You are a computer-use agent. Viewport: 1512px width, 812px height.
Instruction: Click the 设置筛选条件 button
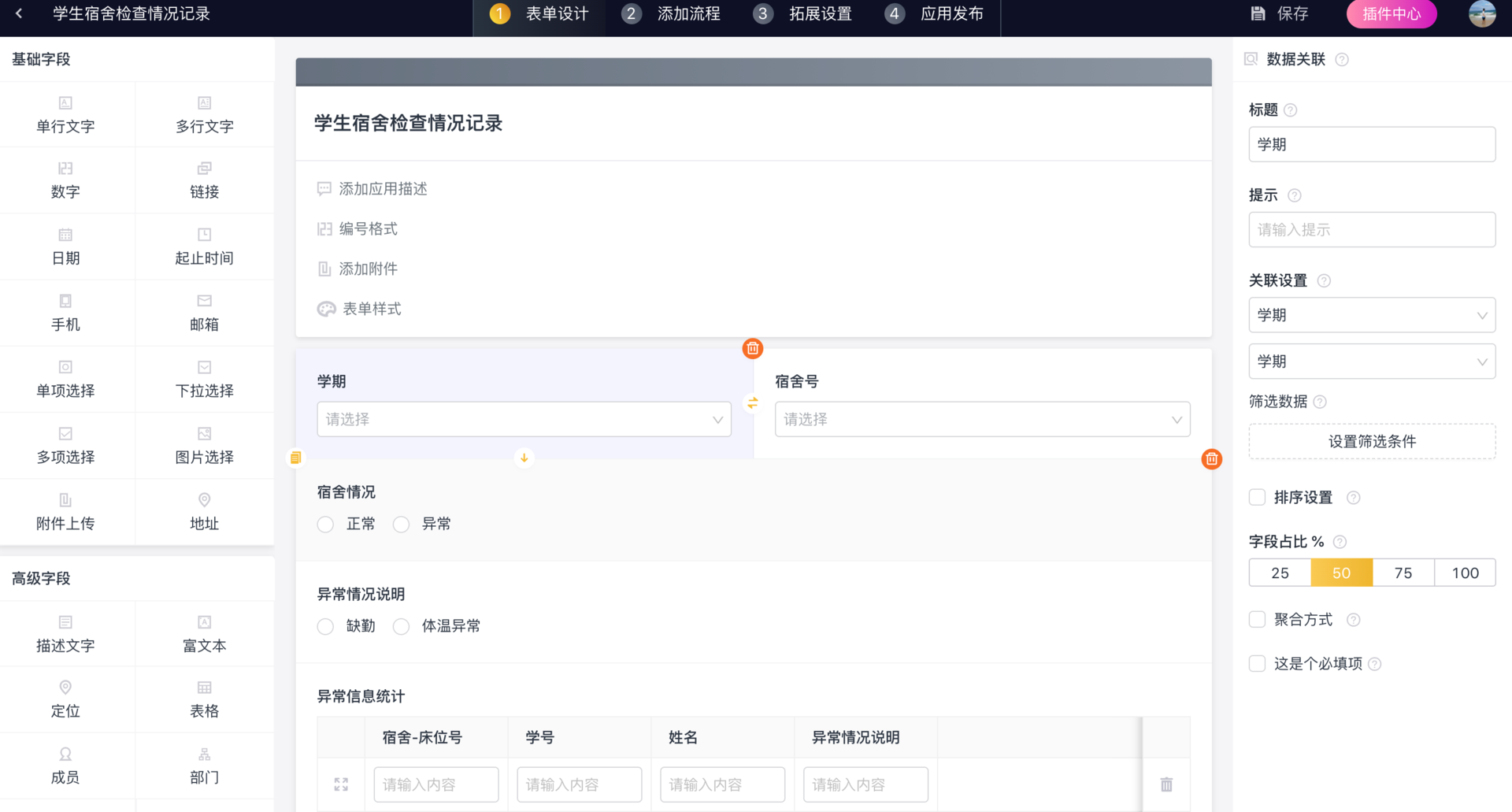click(x=1371, y=441)
